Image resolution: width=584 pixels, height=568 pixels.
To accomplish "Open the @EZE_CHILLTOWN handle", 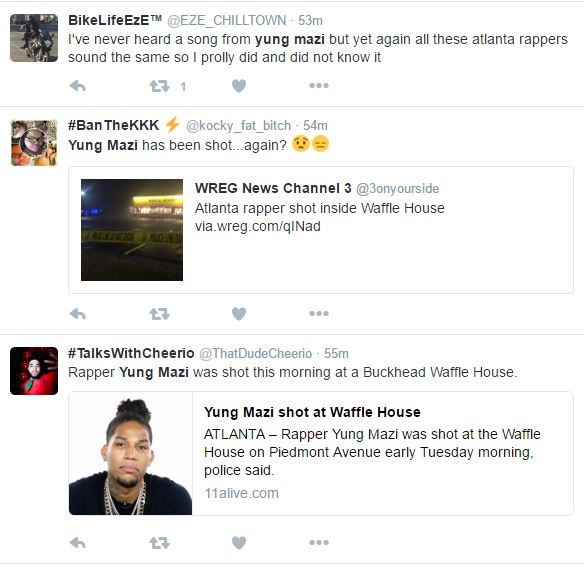I will (x=226, y=20).
